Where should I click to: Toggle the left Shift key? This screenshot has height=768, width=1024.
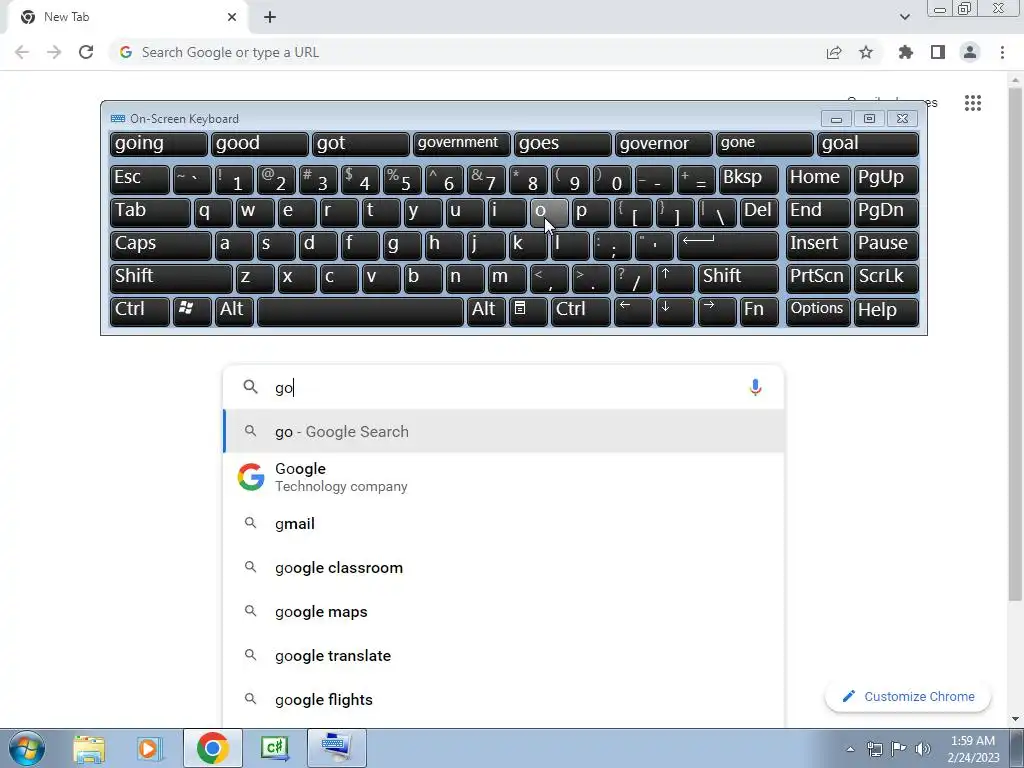pyautogui.click(x=170, y=278)
